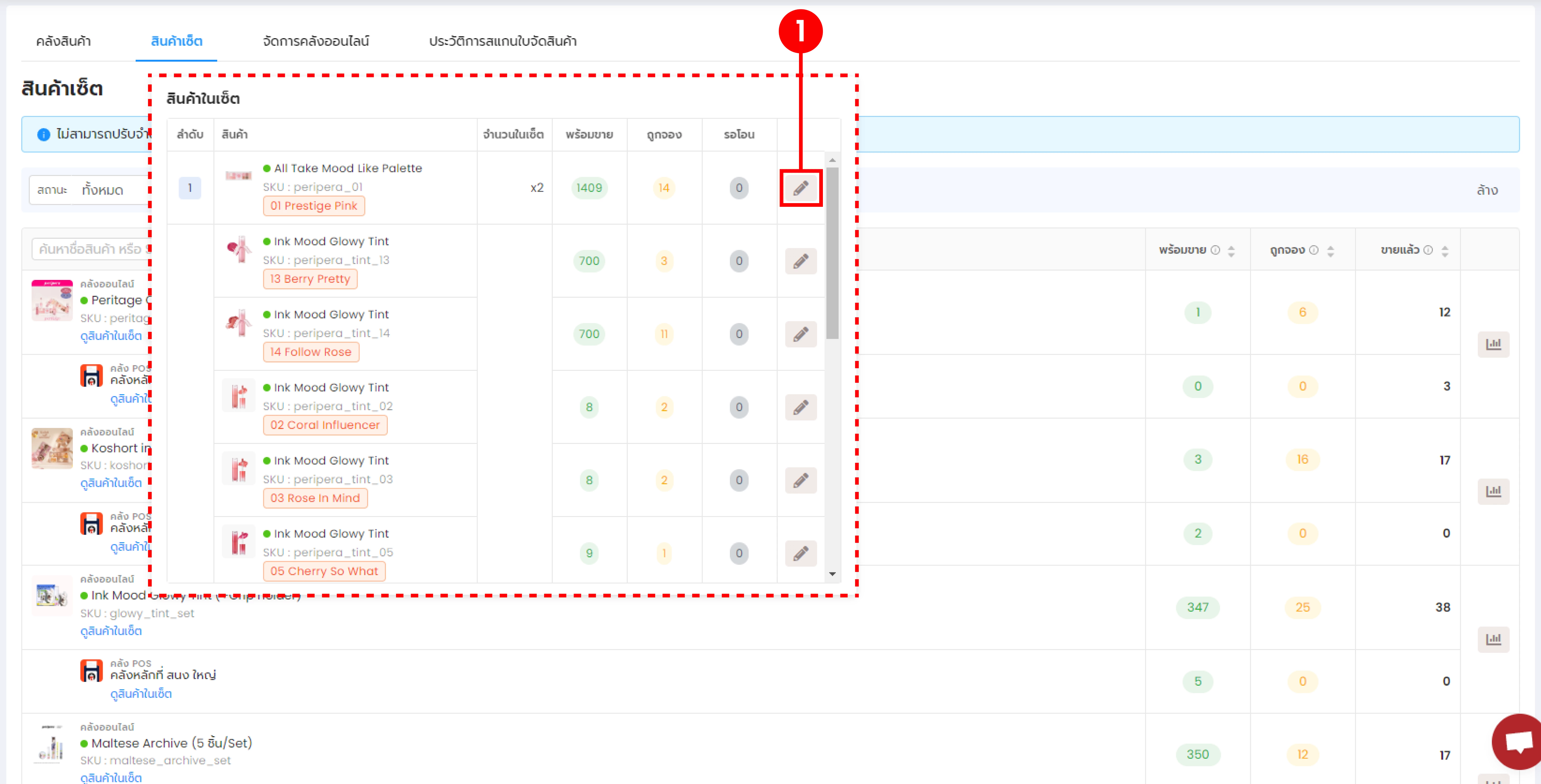Click thumbnail of All Take Mood Like Palette
The height and width of the screenshot is (784, 1541).
tap(239, 175)
